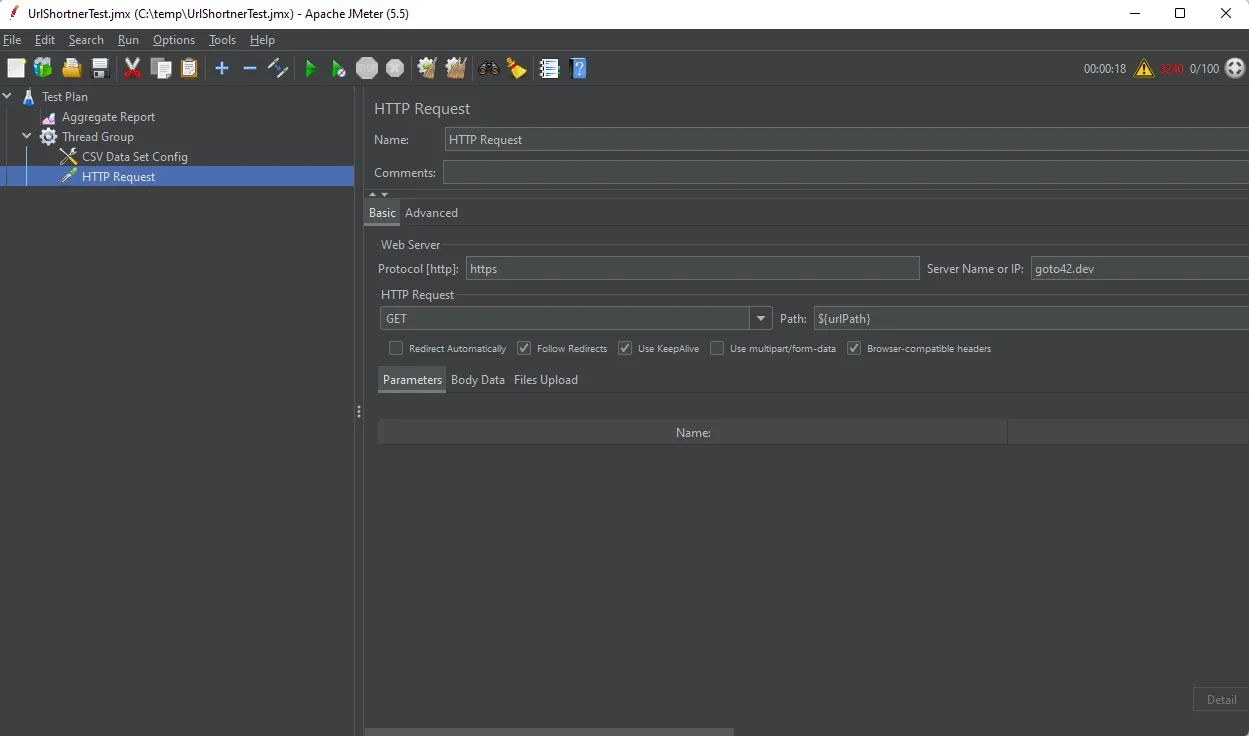Click the Detail button

click(x=1221, y=699)
